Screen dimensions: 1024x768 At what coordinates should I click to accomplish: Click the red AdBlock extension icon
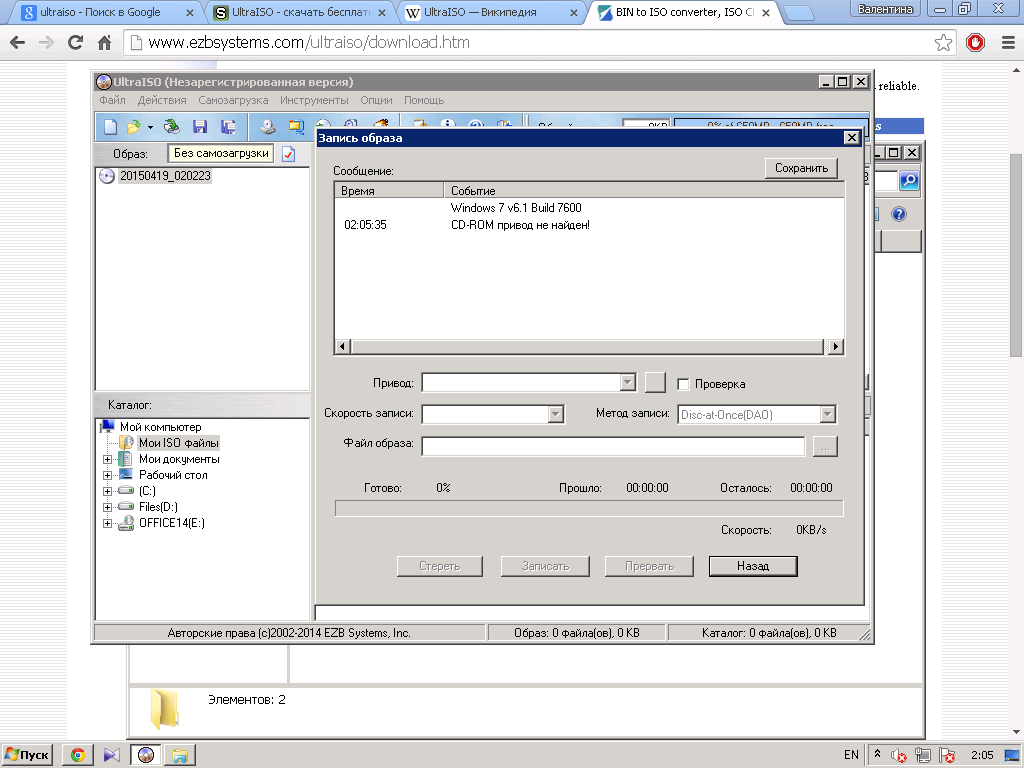[x=975, y=43]
